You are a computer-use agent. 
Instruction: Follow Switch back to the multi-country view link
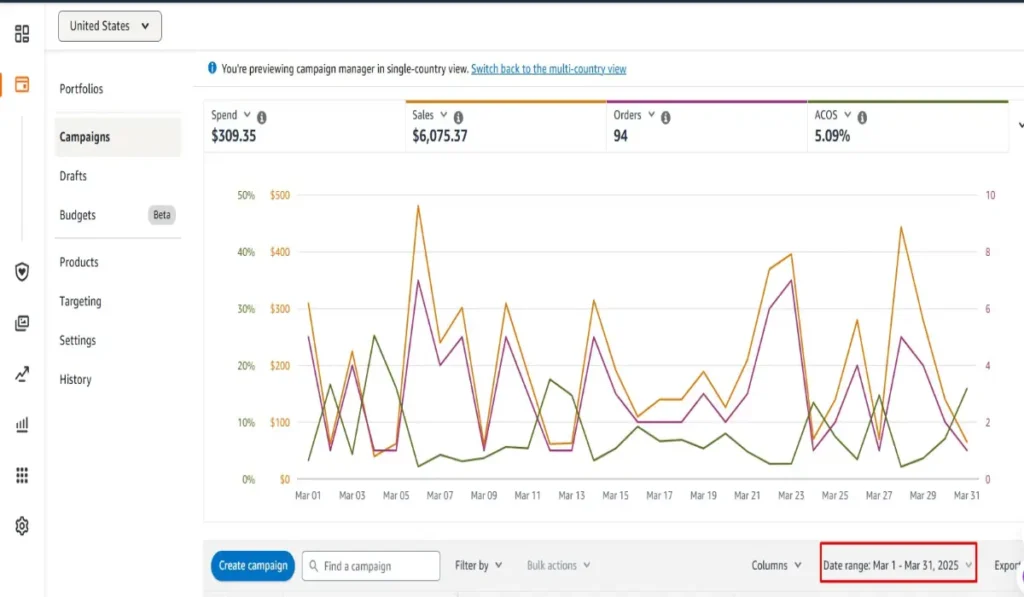(x=548, y=69)
